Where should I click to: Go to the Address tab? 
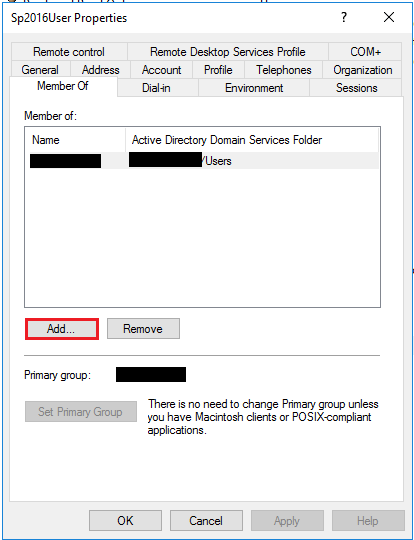click(101, 70)
